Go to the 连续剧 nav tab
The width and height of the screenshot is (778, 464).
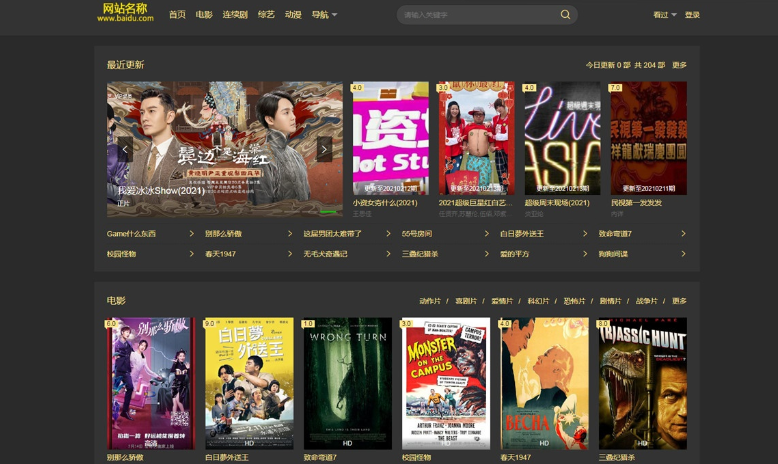[235, 15]
